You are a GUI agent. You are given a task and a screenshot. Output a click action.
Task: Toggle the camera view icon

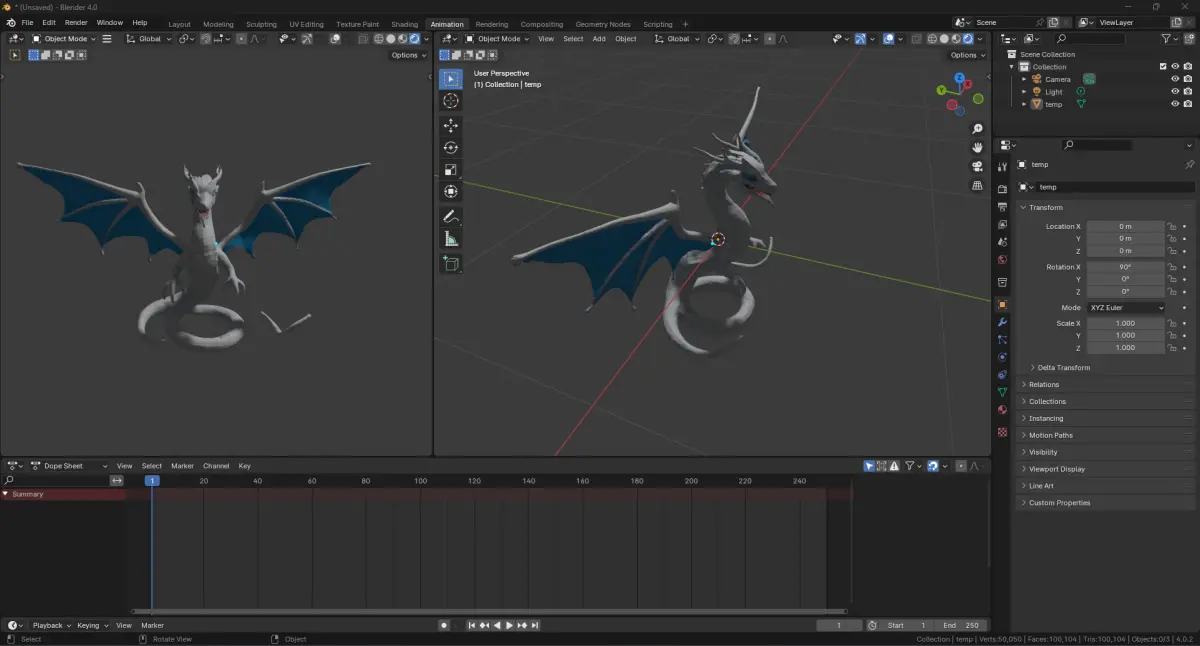click(977, 167)
